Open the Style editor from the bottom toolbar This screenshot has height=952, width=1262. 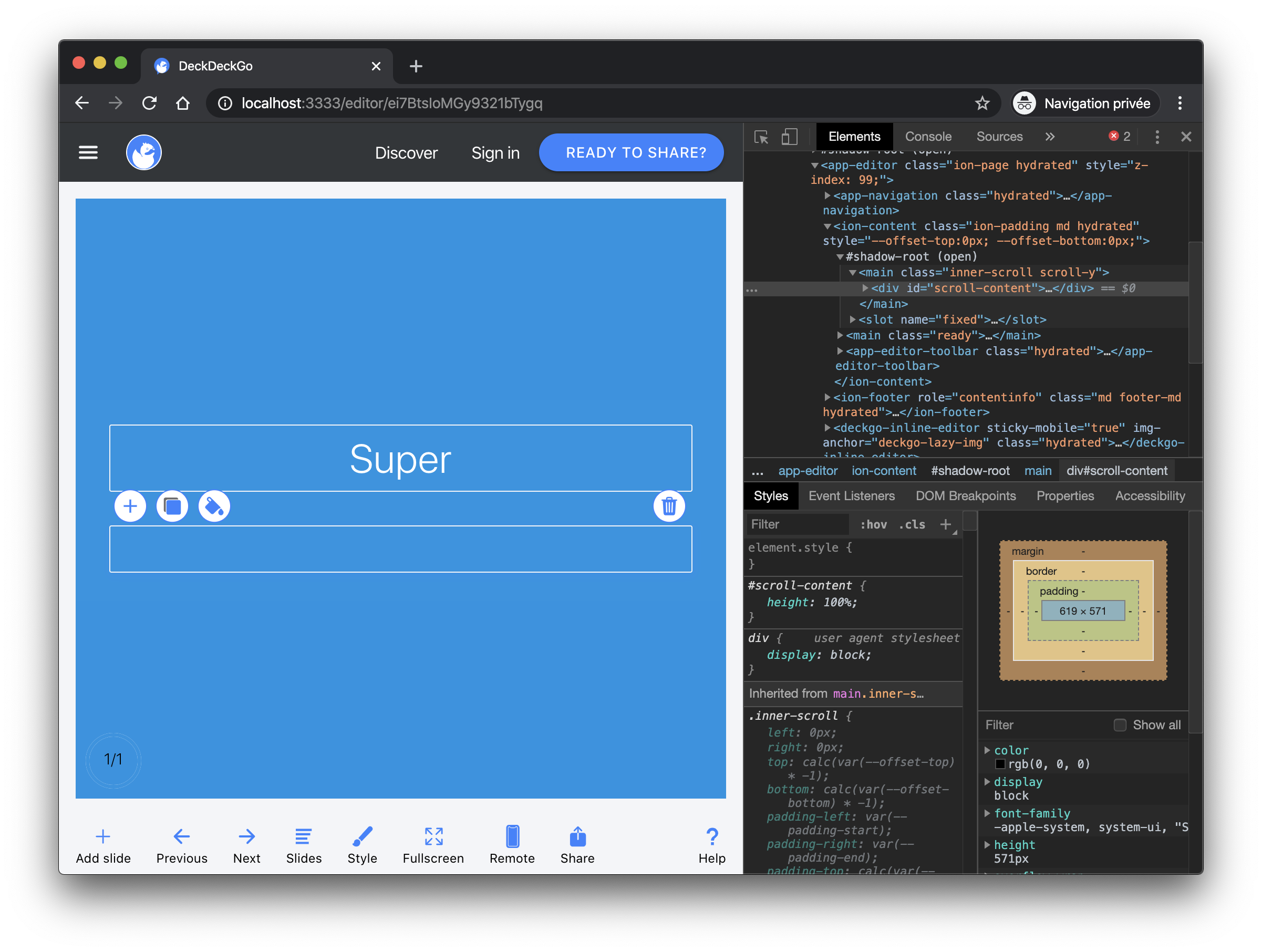pos(361,846)
